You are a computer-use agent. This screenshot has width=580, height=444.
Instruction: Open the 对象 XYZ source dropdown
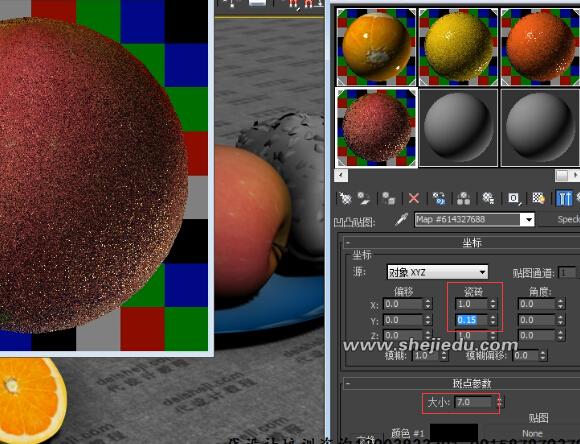(x=438, y=272)
